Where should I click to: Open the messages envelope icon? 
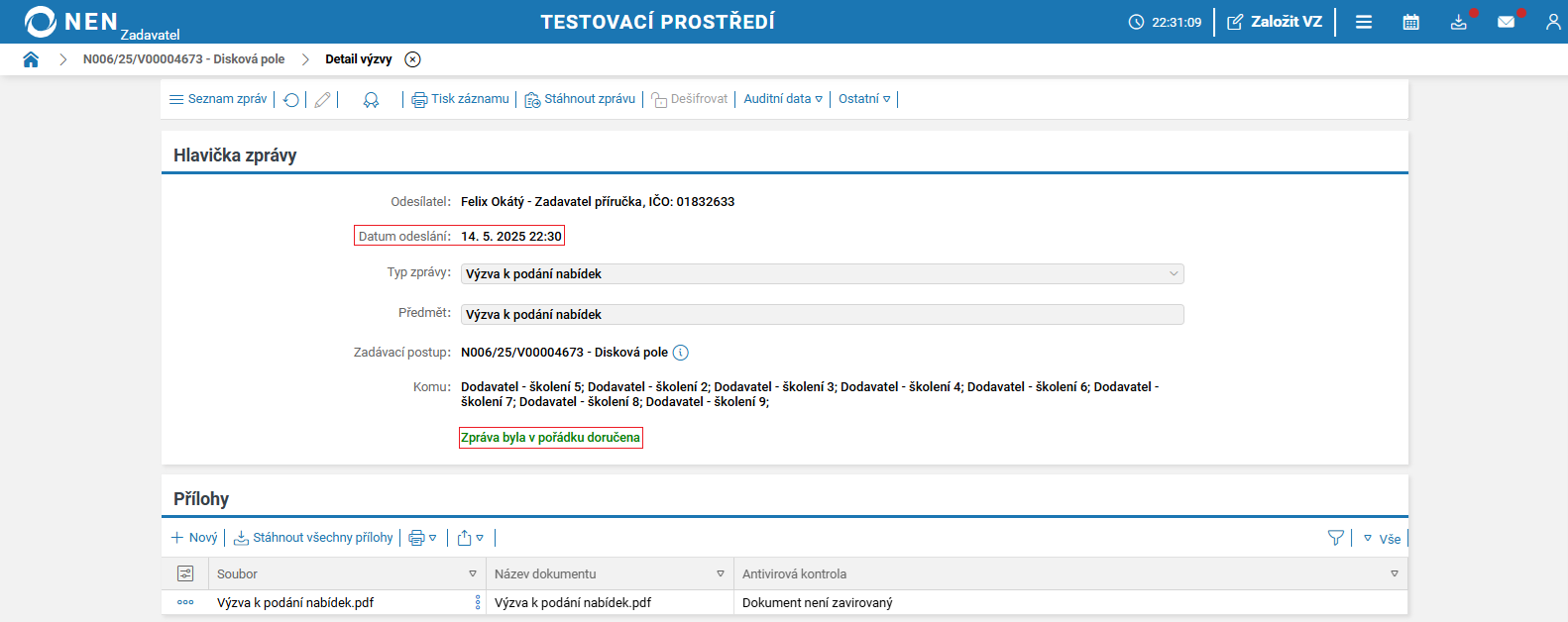click(1507, 22)
